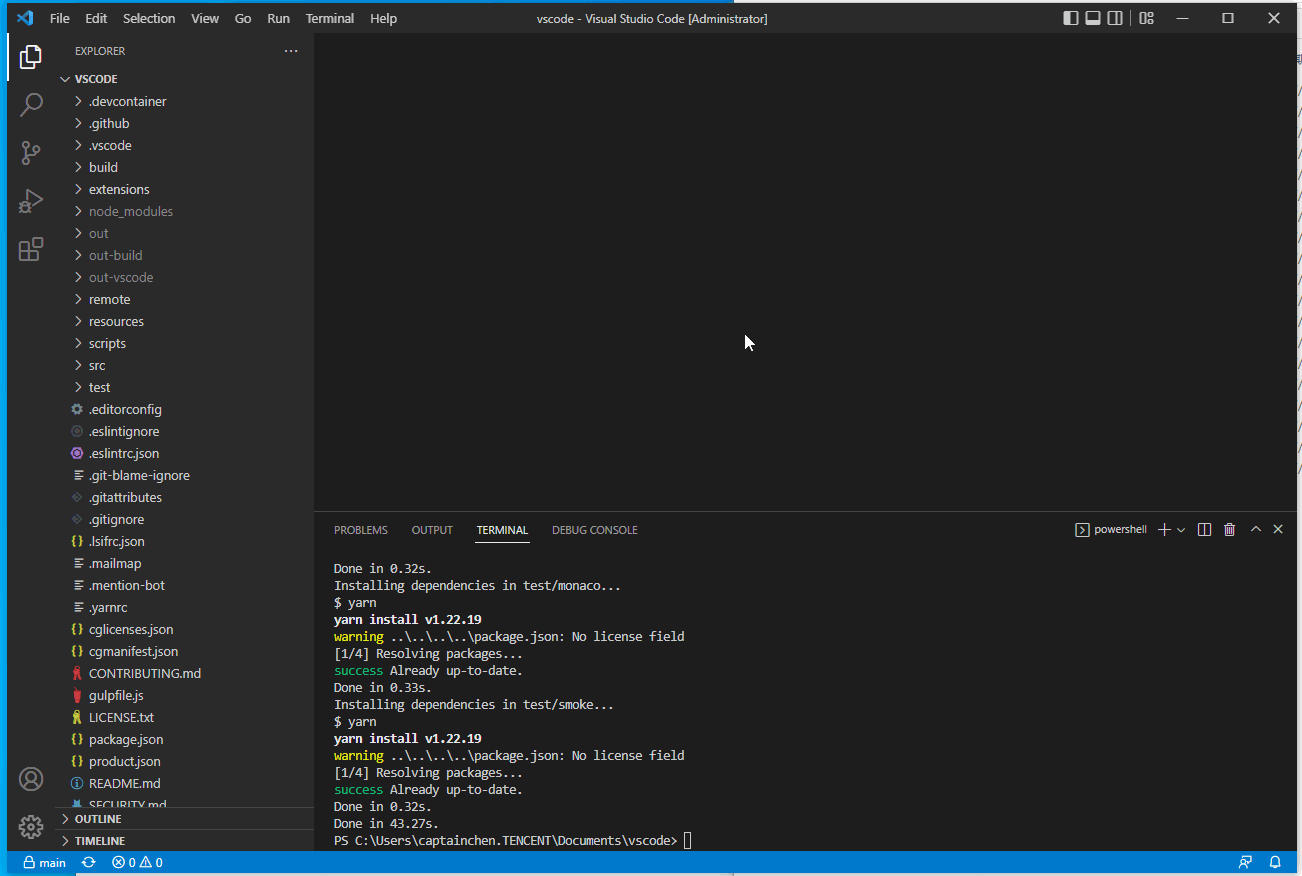This screenshot has width=1302, height=876.
Task: Maximize panel size with up chevron
Action: [1256, 530]
